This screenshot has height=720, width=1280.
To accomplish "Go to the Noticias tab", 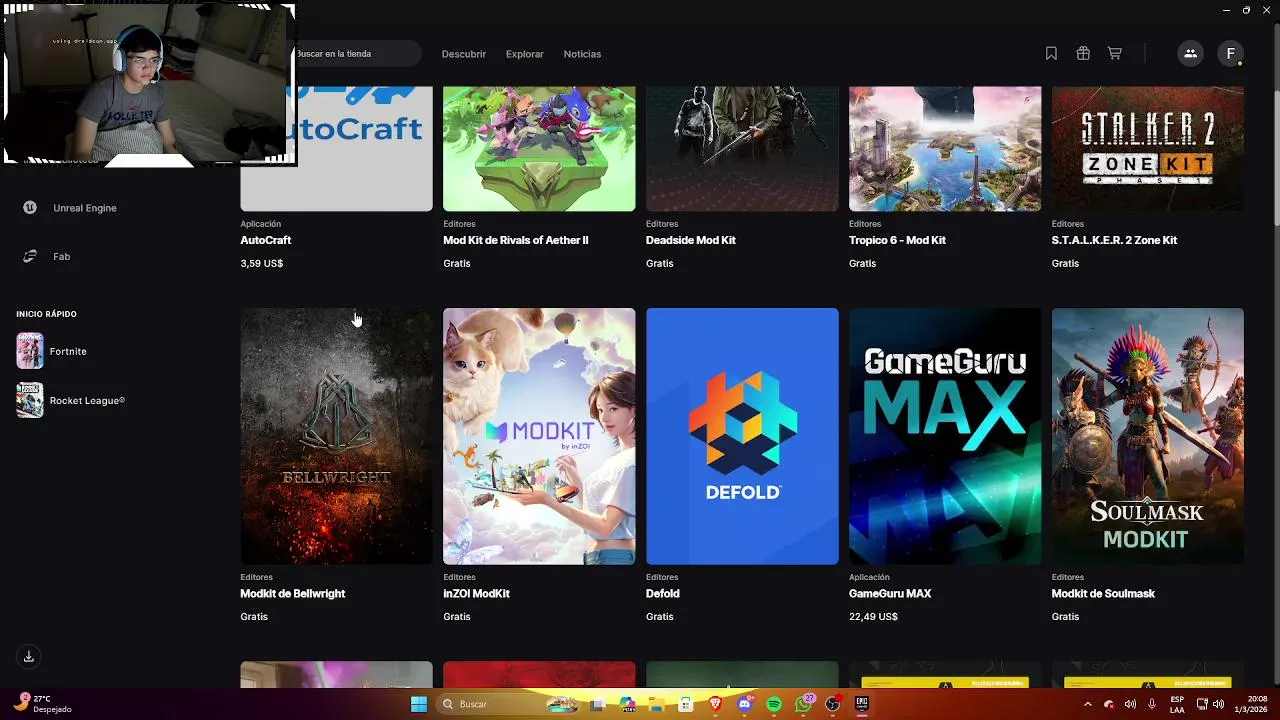I will click(x=582, y=54).
